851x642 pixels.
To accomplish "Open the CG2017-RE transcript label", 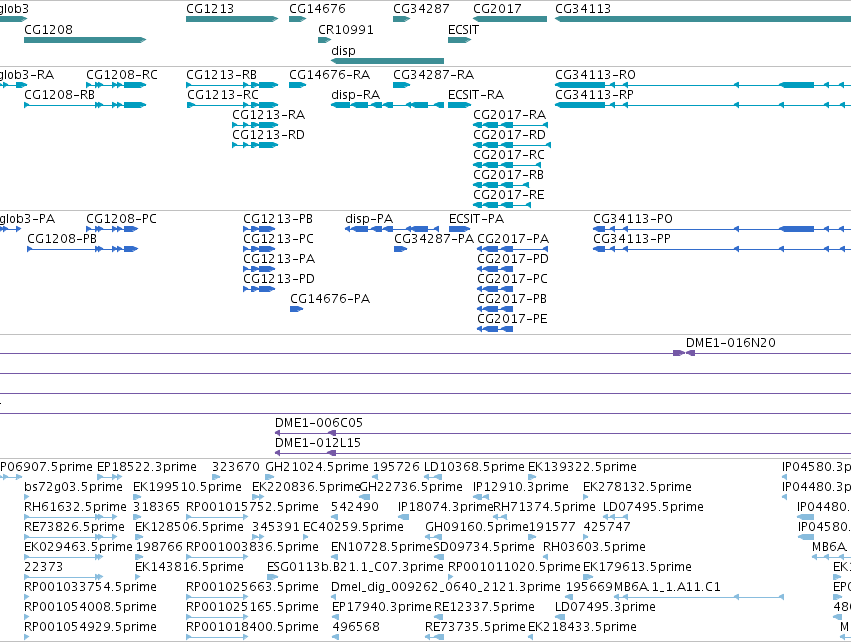I will coord(509,195).
